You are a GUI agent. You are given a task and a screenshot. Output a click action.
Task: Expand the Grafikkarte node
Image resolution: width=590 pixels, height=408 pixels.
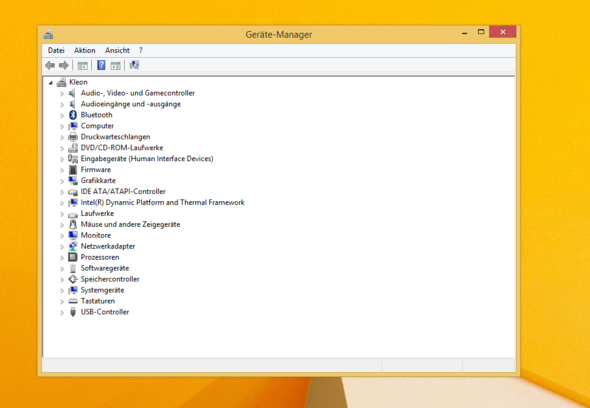62,181
